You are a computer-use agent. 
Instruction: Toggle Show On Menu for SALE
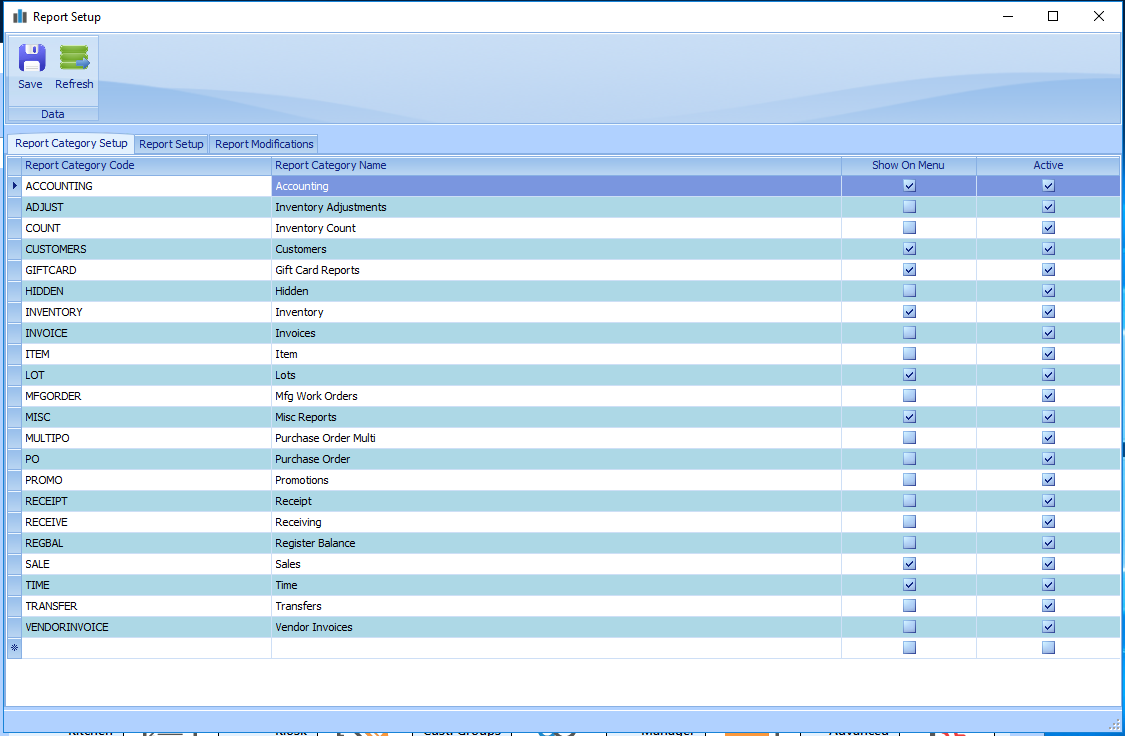coord(909,564)
